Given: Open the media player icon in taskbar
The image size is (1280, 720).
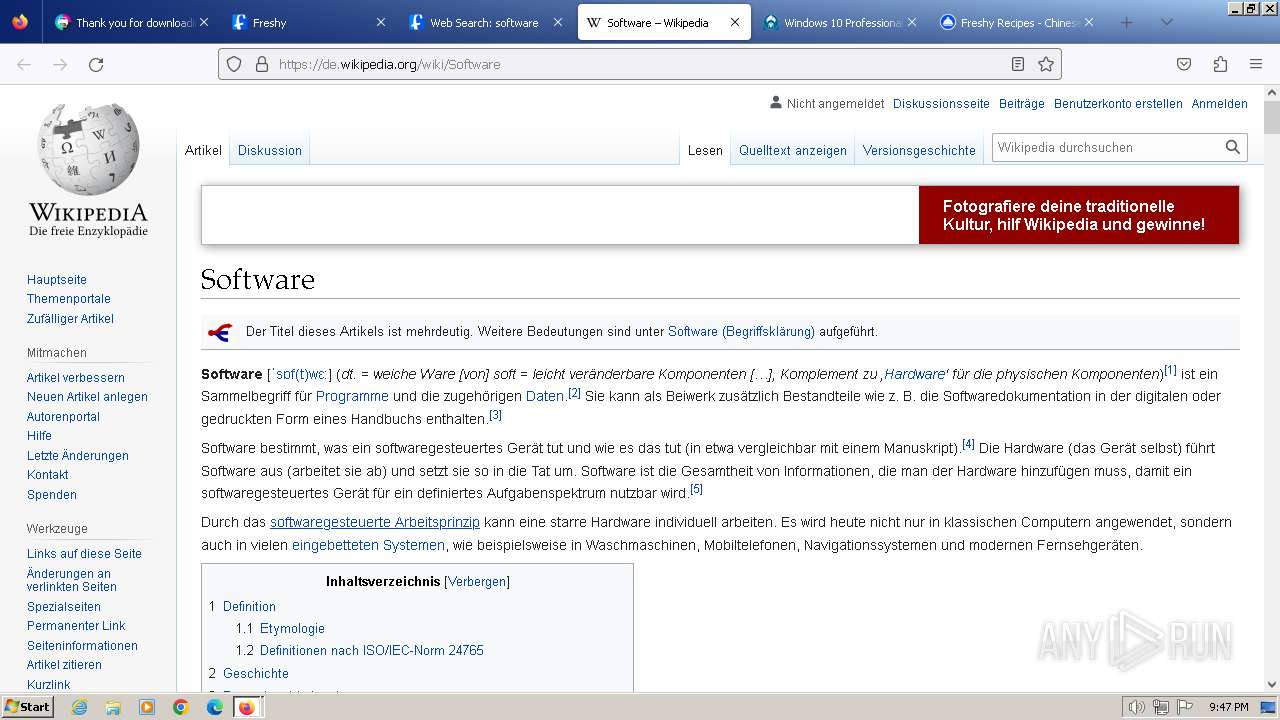Looking at the screenshot, I should tap(147, 707).
